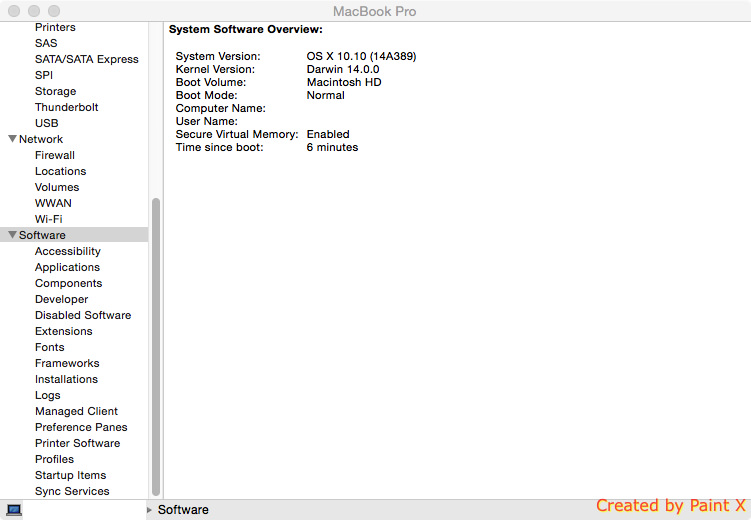
Task: Open Printer Software entry
Action: coord(77,443)
